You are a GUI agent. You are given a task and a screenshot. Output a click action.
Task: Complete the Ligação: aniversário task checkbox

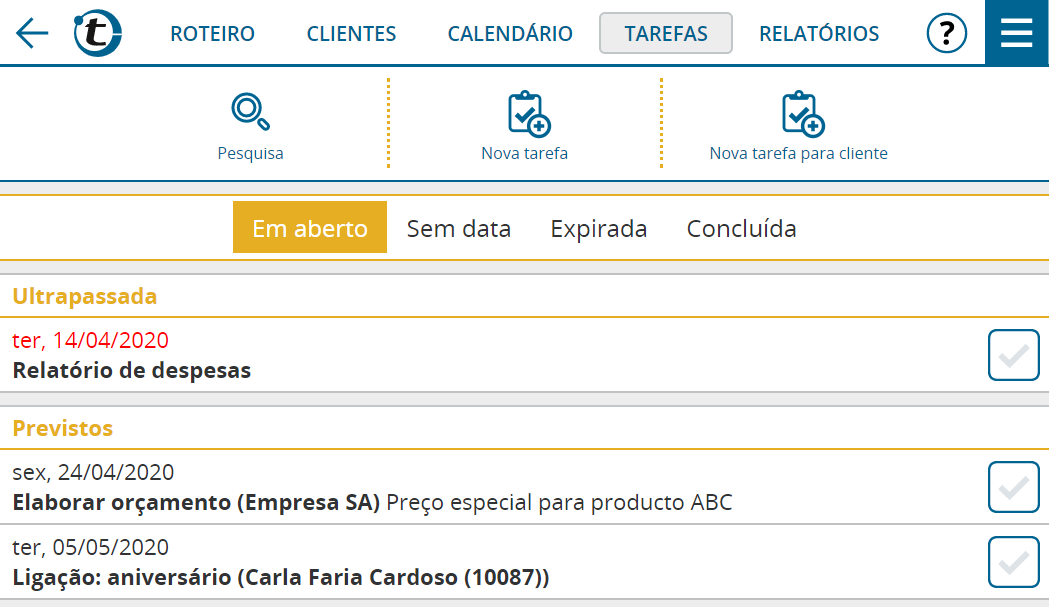1014,562
